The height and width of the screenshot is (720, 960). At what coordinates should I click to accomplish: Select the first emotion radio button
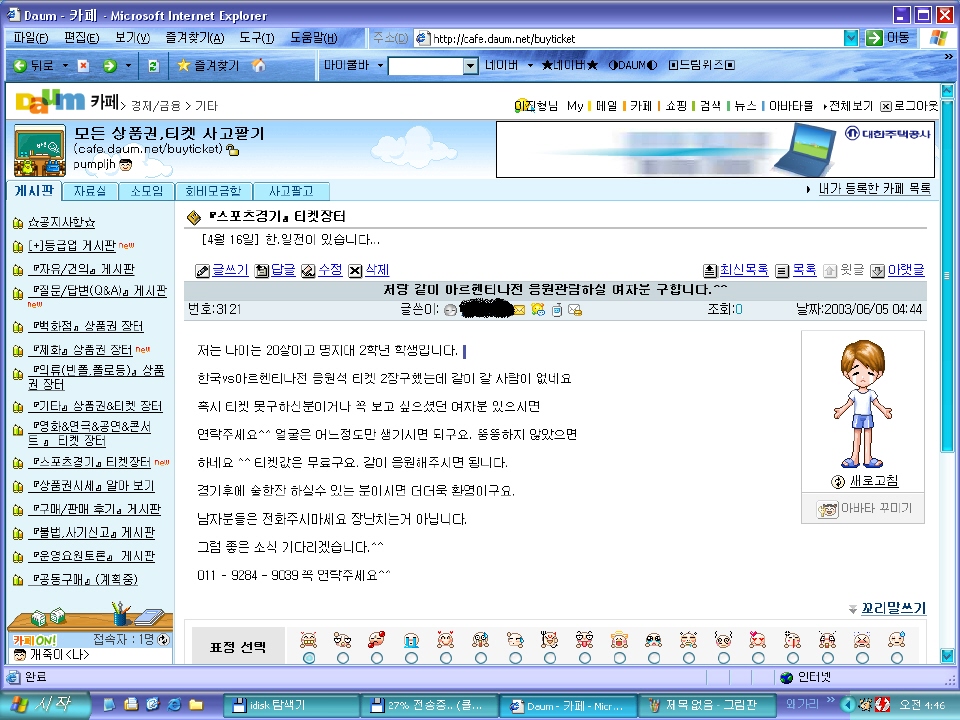click(309, 658)
